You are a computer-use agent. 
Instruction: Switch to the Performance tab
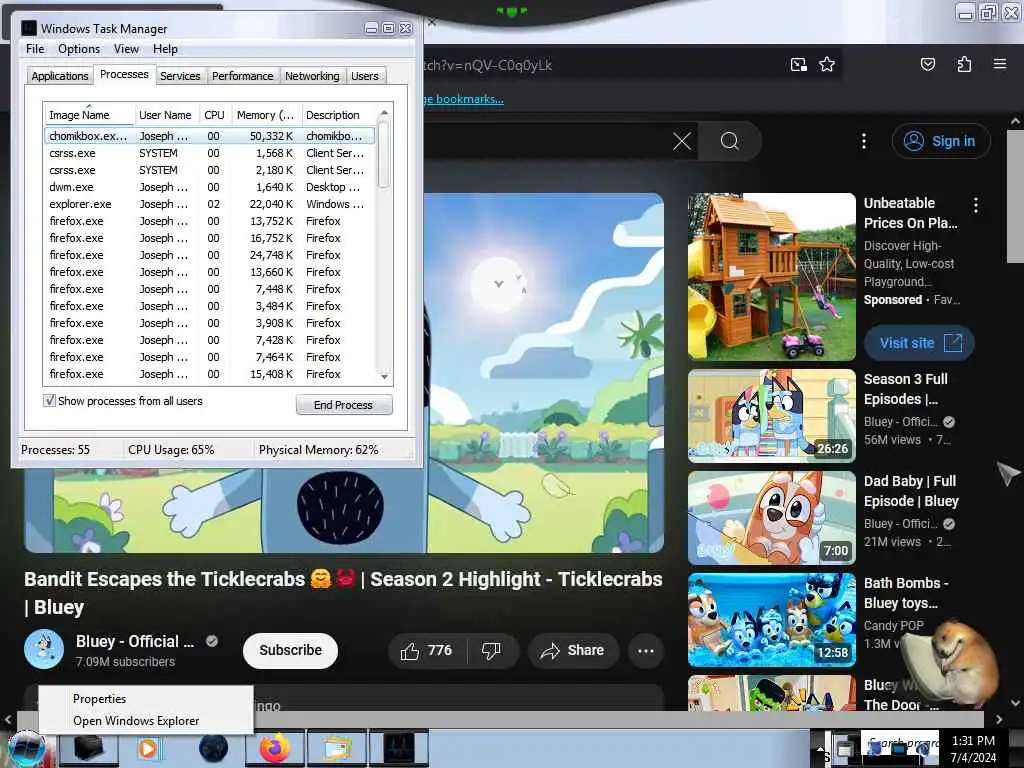click(x=242, y=76)
